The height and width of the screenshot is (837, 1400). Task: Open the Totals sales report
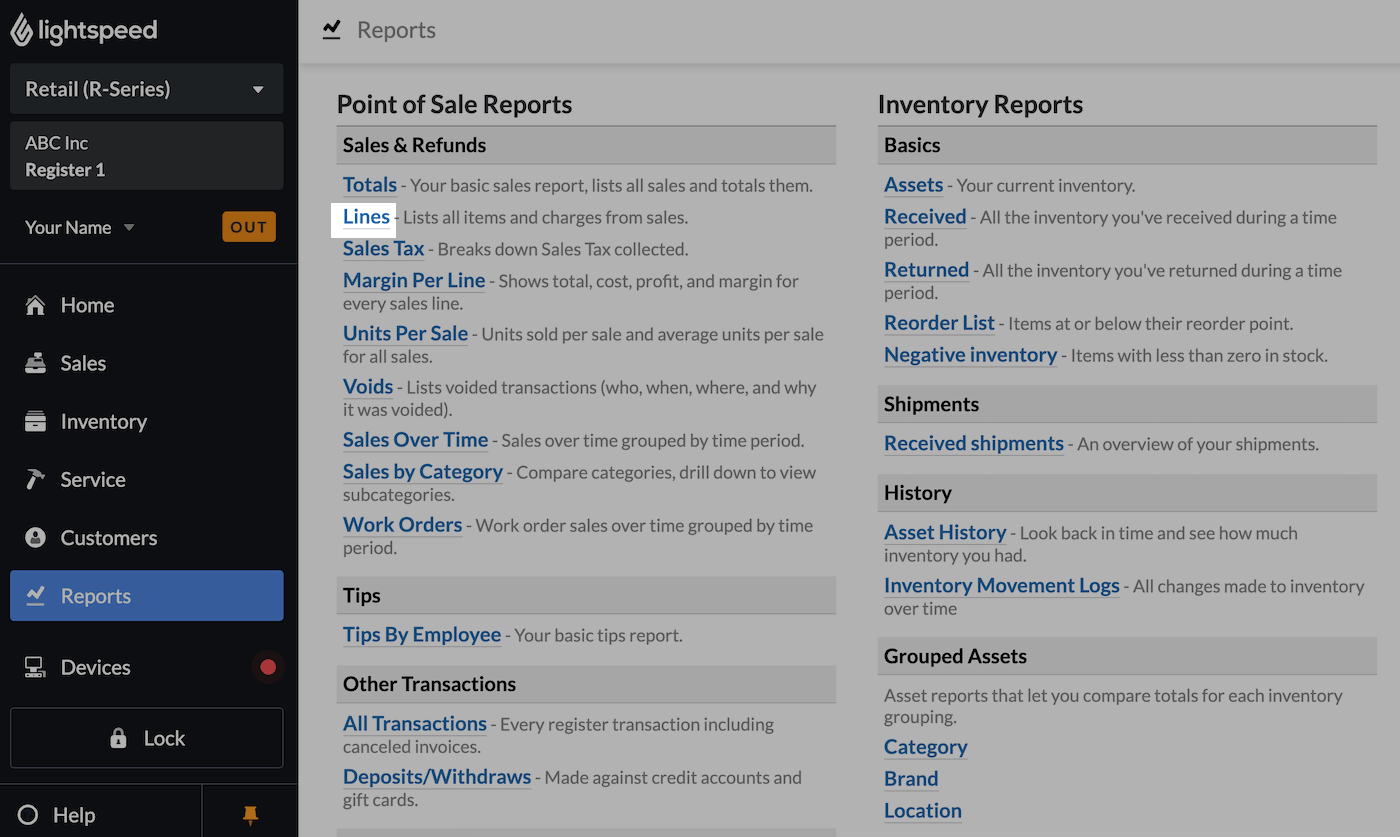pyautogui.click(x=370, y=185)
